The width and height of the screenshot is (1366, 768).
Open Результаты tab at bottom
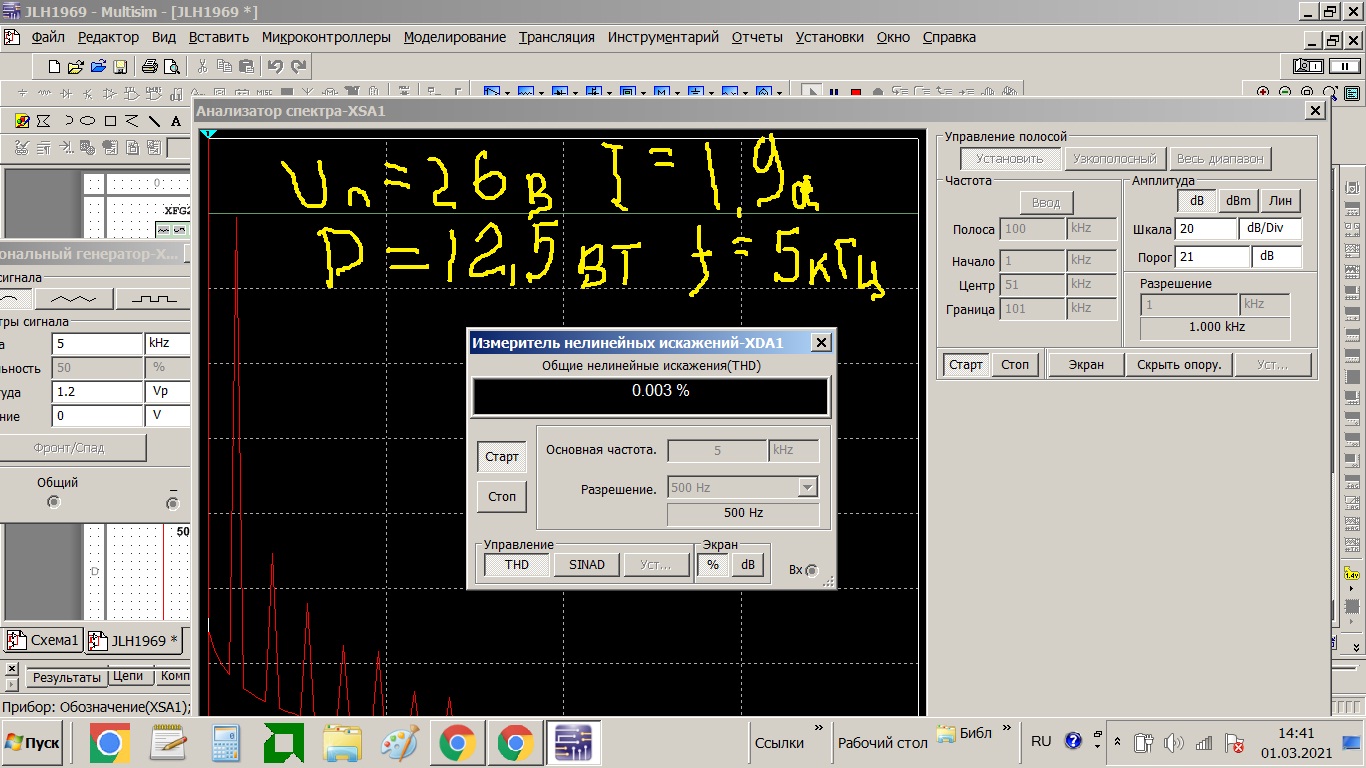(66, 677)
